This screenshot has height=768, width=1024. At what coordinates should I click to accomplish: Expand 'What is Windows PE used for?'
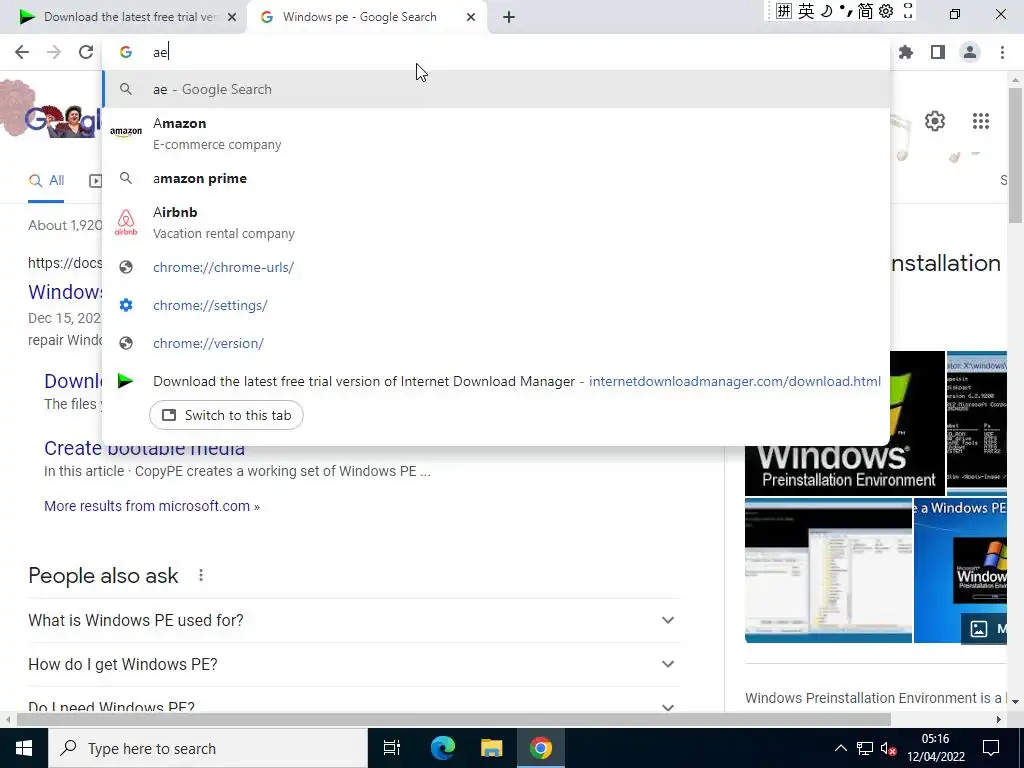[x=353, y=620]
